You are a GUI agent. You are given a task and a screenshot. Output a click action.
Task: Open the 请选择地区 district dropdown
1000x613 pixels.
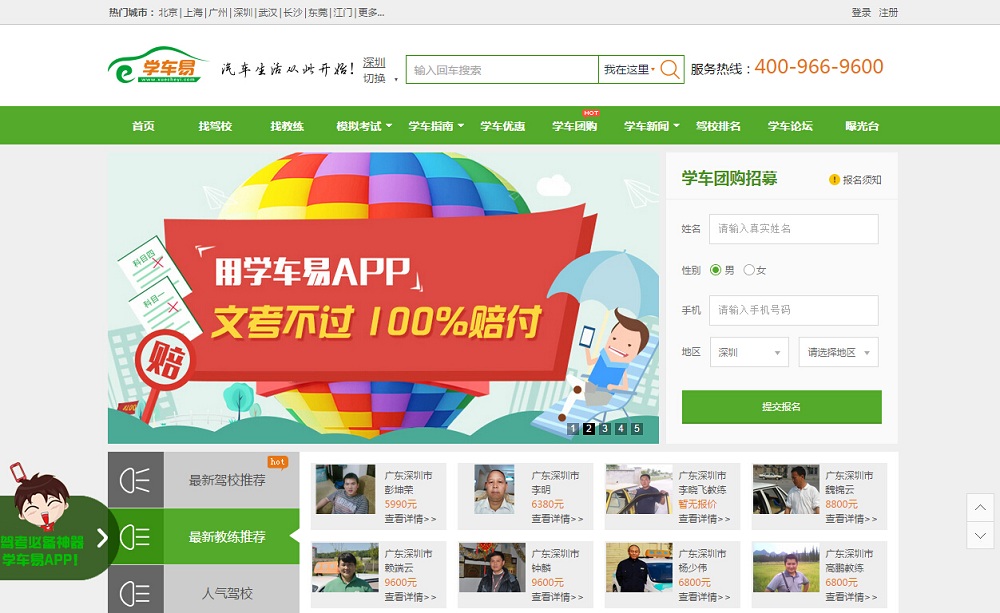point(838,352)
